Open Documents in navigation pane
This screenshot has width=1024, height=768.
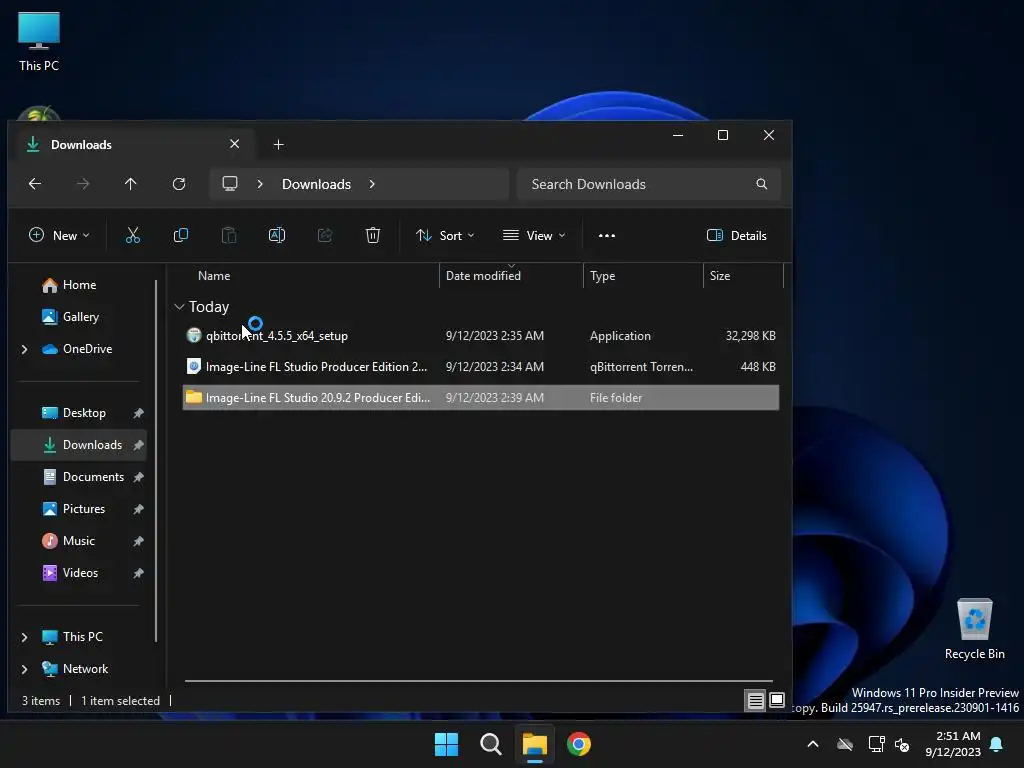point(93,477)
